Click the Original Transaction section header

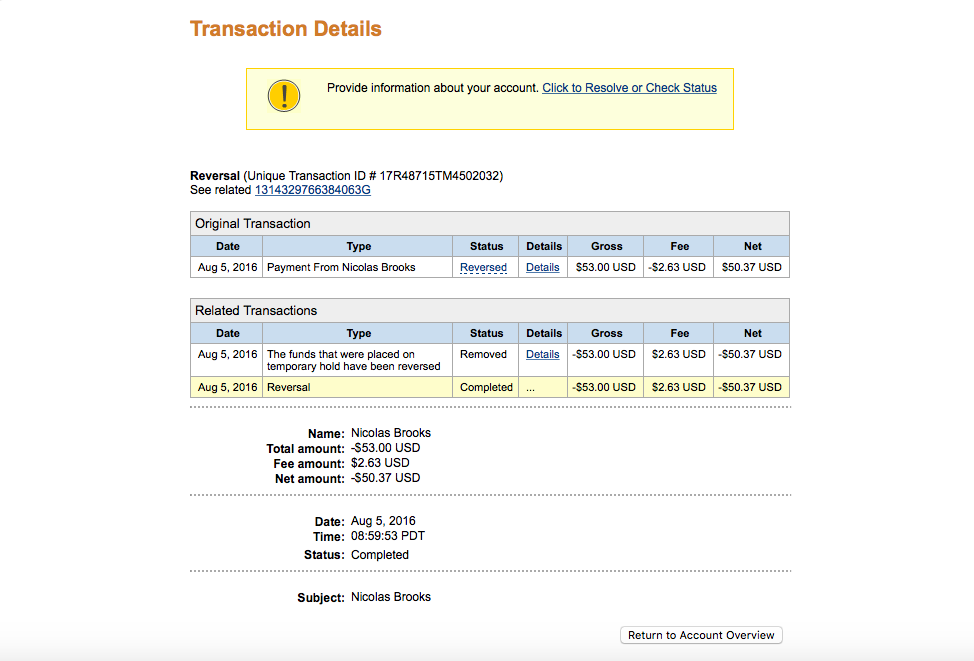pos(489,224)
